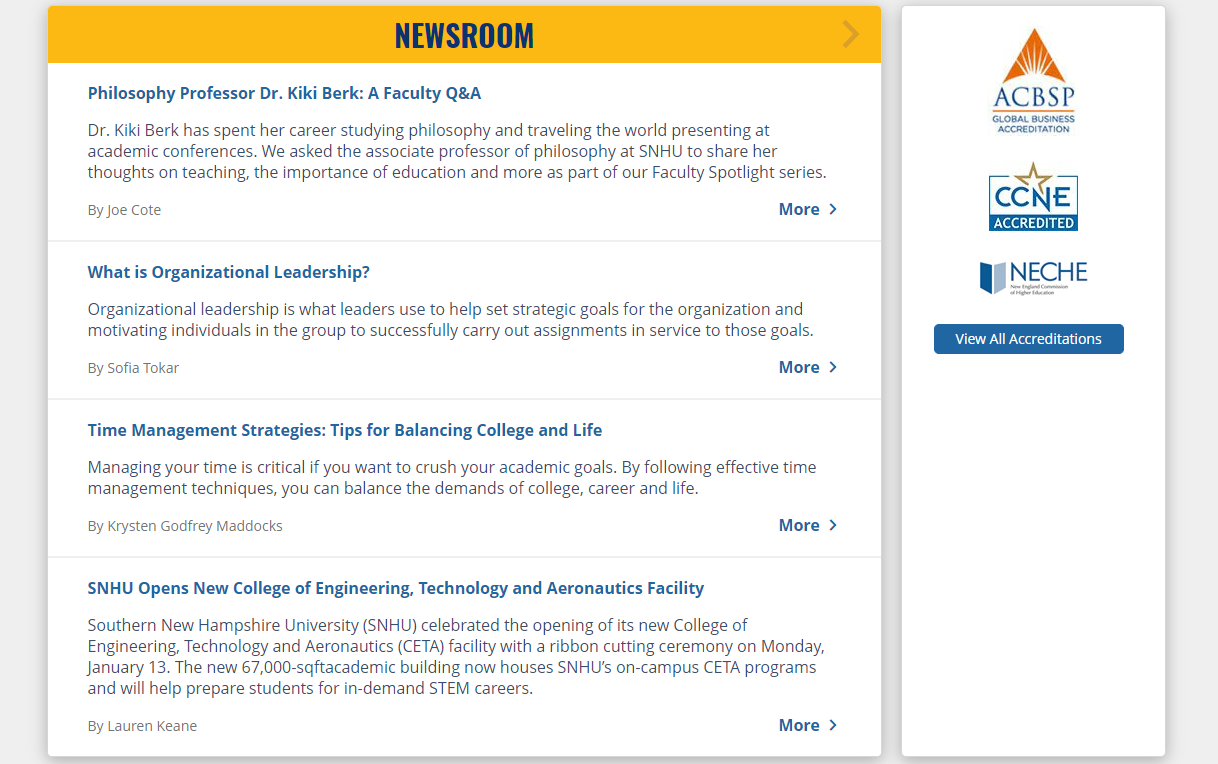Open the Philosophy Professor Dr. Kiki Berk article
The width and height of the screenshot is (1218, 764).
284,93
